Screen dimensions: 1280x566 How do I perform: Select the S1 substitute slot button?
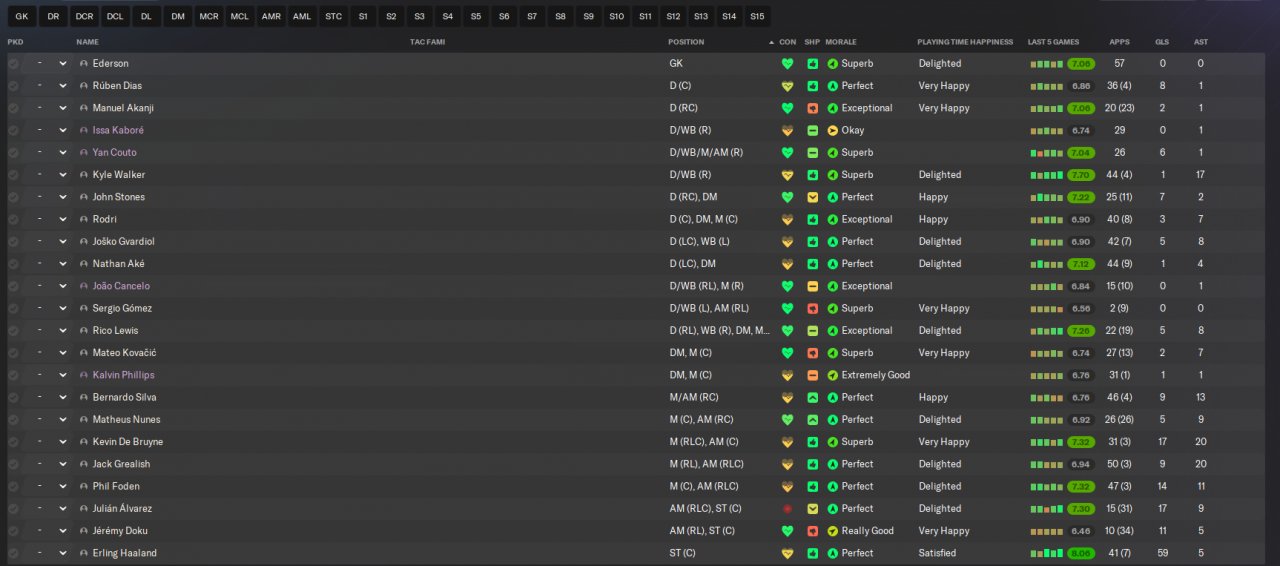click(363, 16)
